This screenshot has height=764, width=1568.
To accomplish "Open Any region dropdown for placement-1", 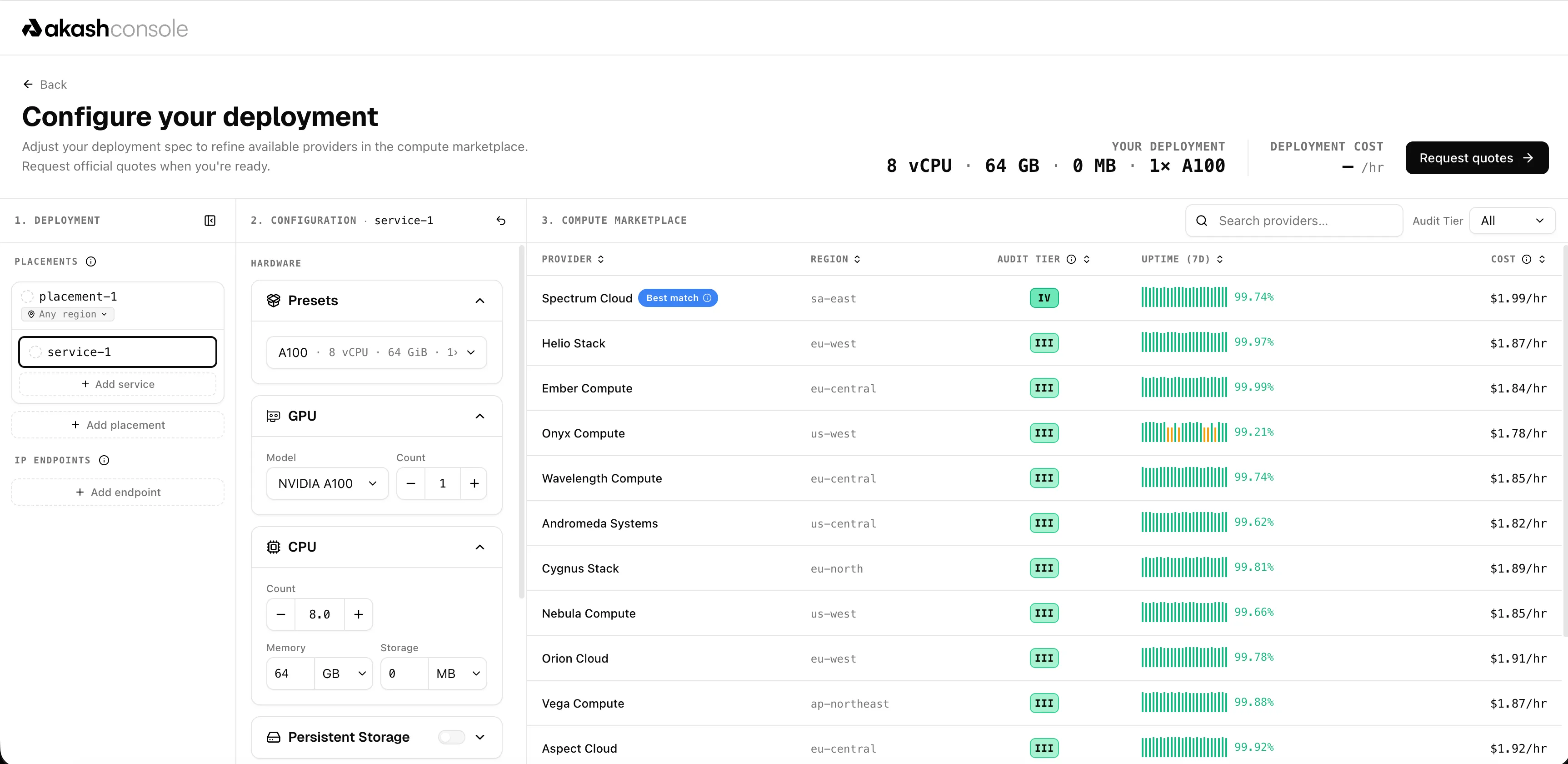I will click(x=68, y=314).
